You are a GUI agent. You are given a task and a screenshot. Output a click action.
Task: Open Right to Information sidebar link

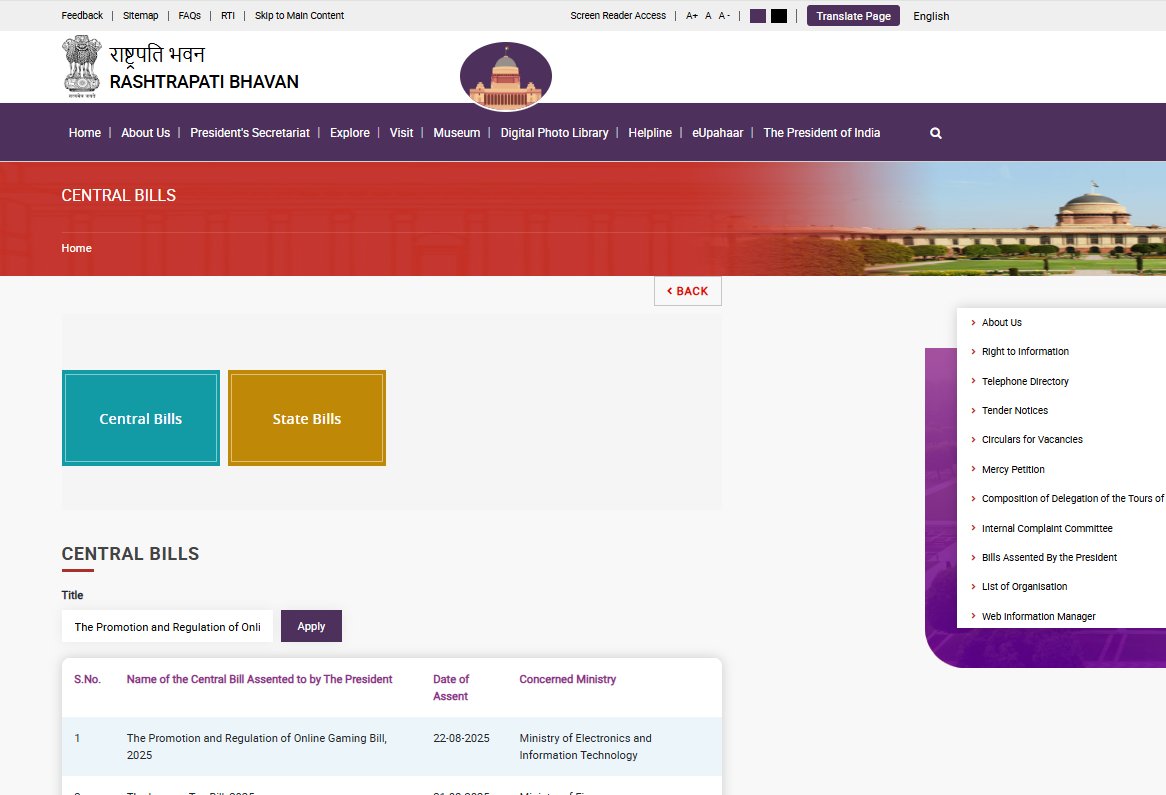point(1025,351)
